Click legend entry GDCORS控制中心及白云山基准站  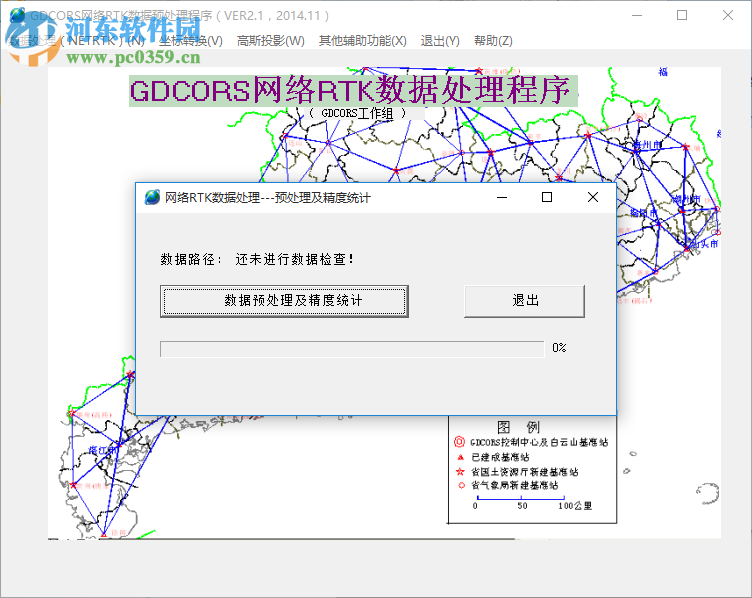[x=539, y=442]
